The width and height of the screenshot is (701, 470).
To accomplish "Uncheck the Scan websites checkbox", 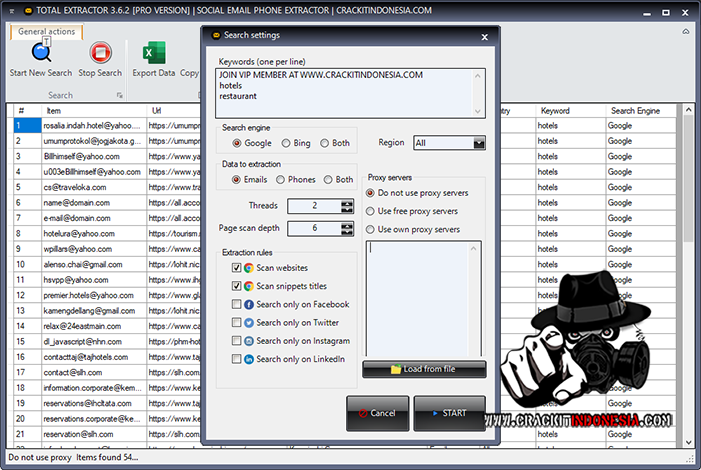I will pyautogui.click(x=236, y=268).
